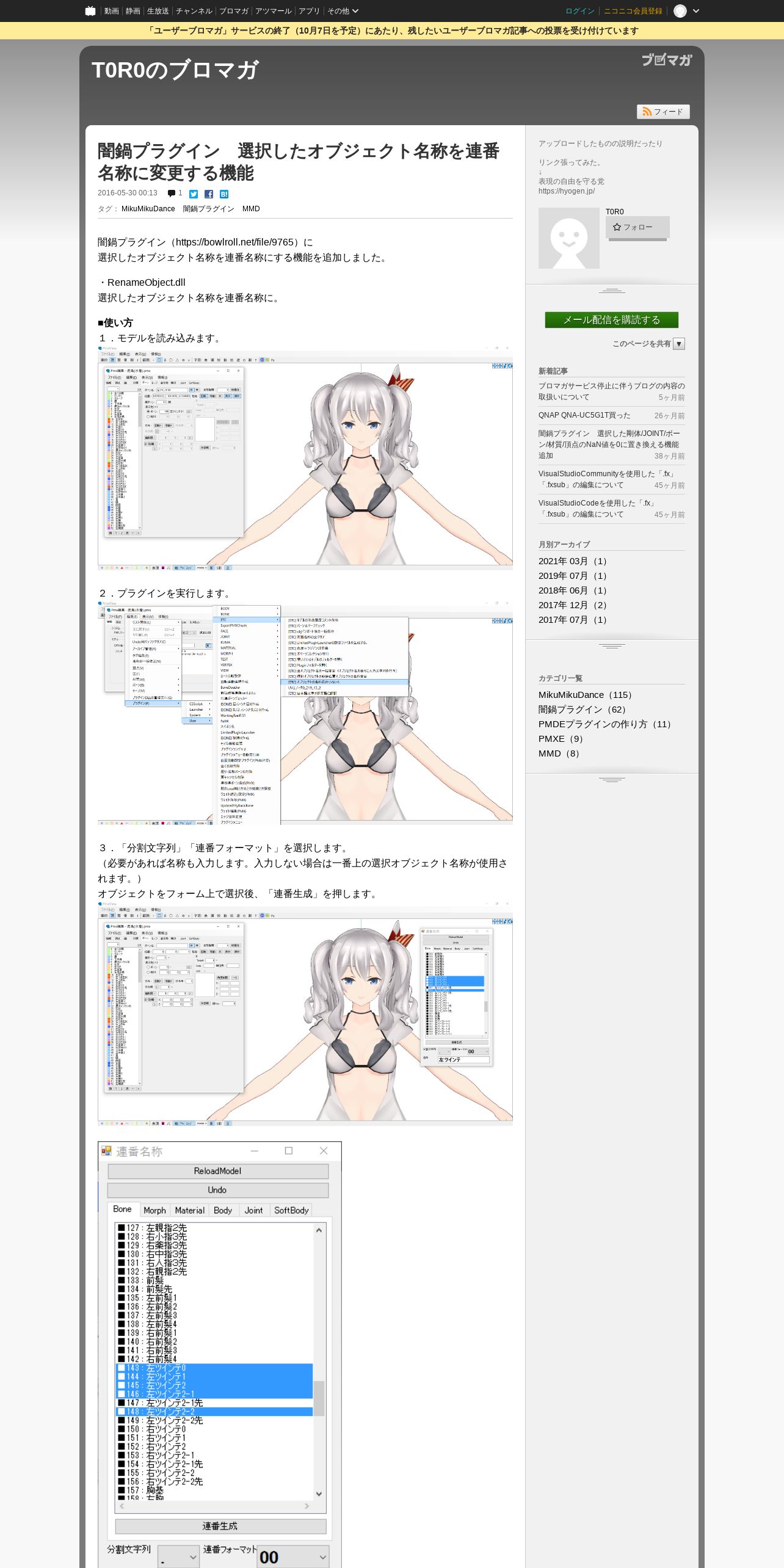Open MikuMikuDance（115）category

pos(587,695)
